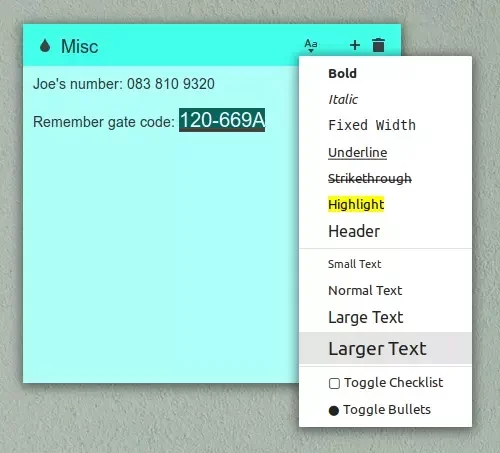Choose Normal Text size
The image size is (500, 453).
click(x=385, y=290)
